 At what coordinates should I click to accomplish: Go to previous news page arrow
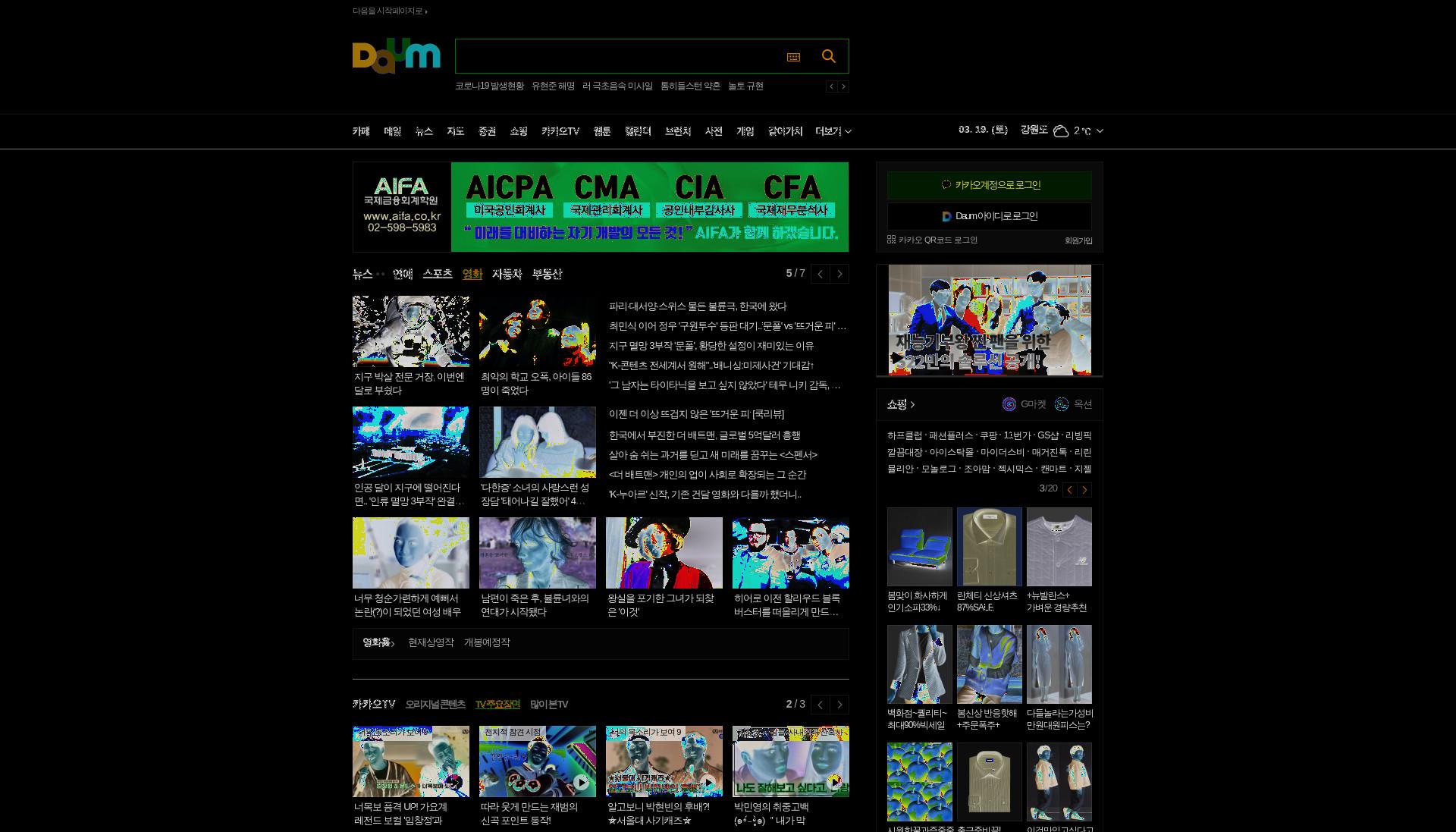point(820,274)
